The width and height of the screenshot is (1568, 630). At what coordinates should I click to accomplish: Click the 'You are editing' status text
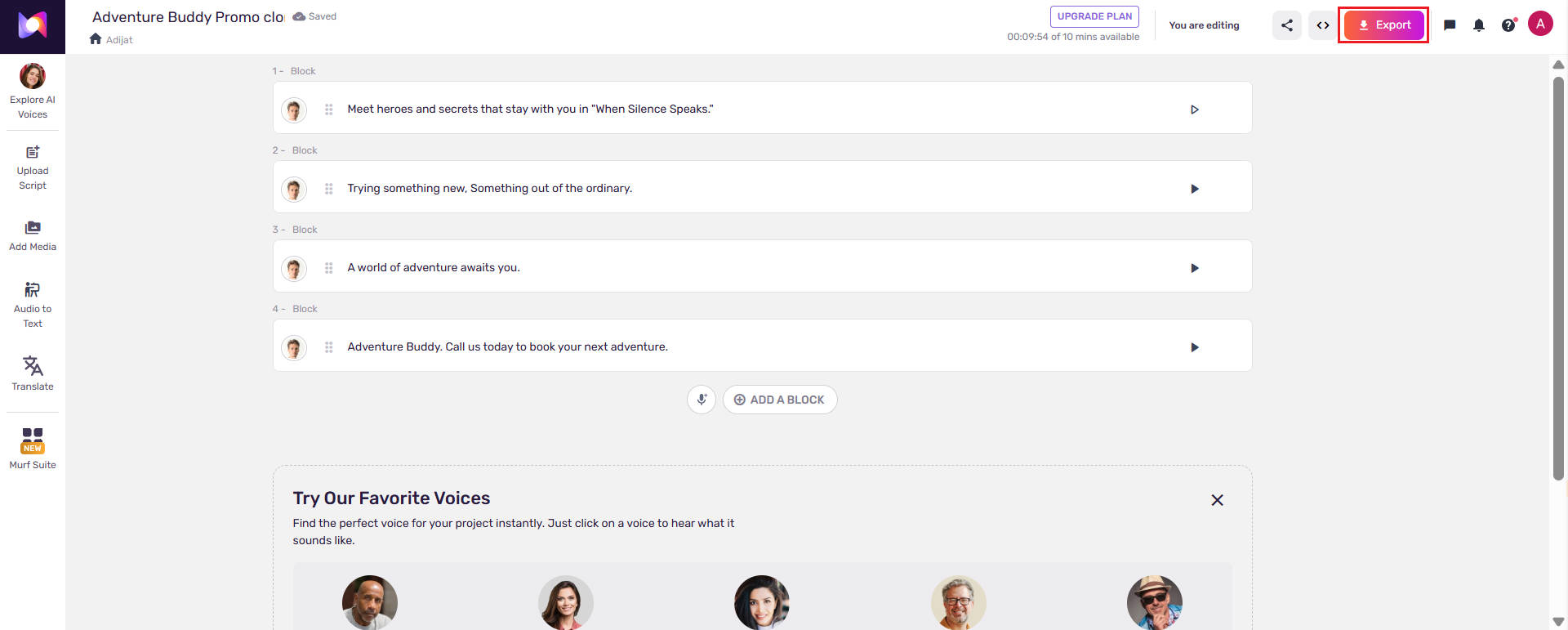pos(1204,25)
